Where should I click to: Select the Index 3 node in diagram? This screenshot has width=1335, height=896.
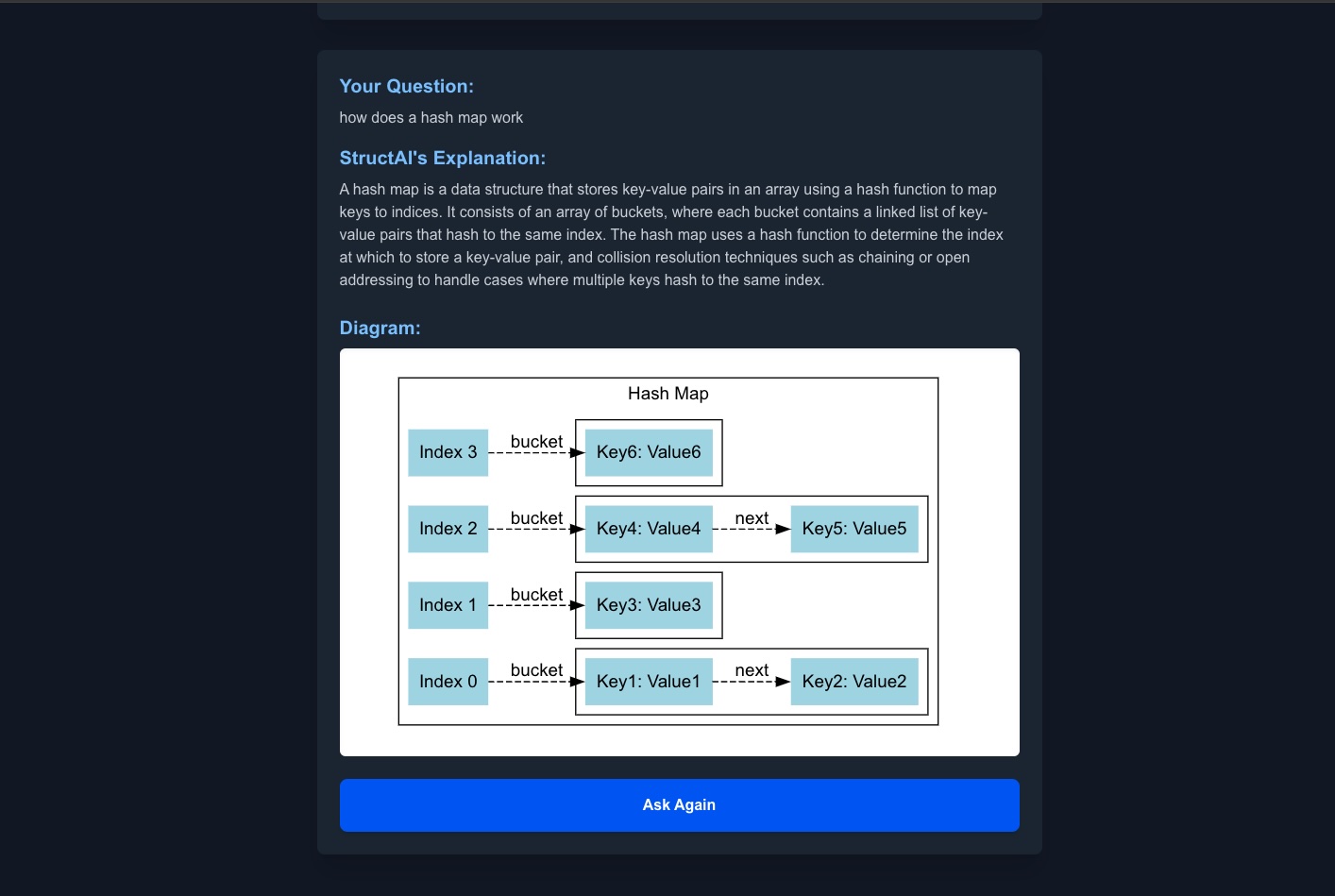point(448,452)
